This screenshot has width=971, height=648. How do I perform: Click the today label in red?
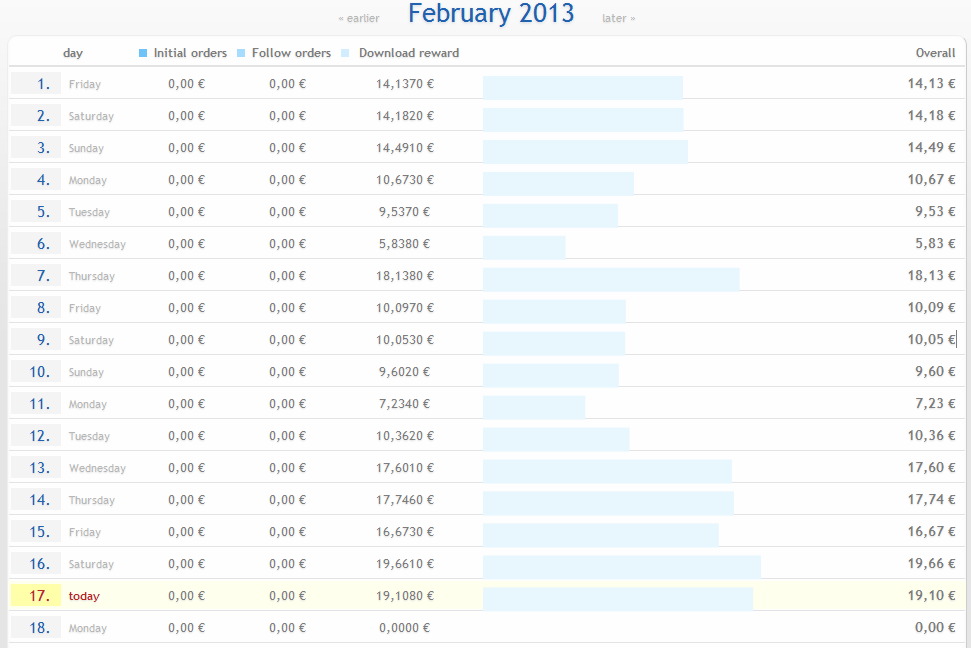(84, 596)
